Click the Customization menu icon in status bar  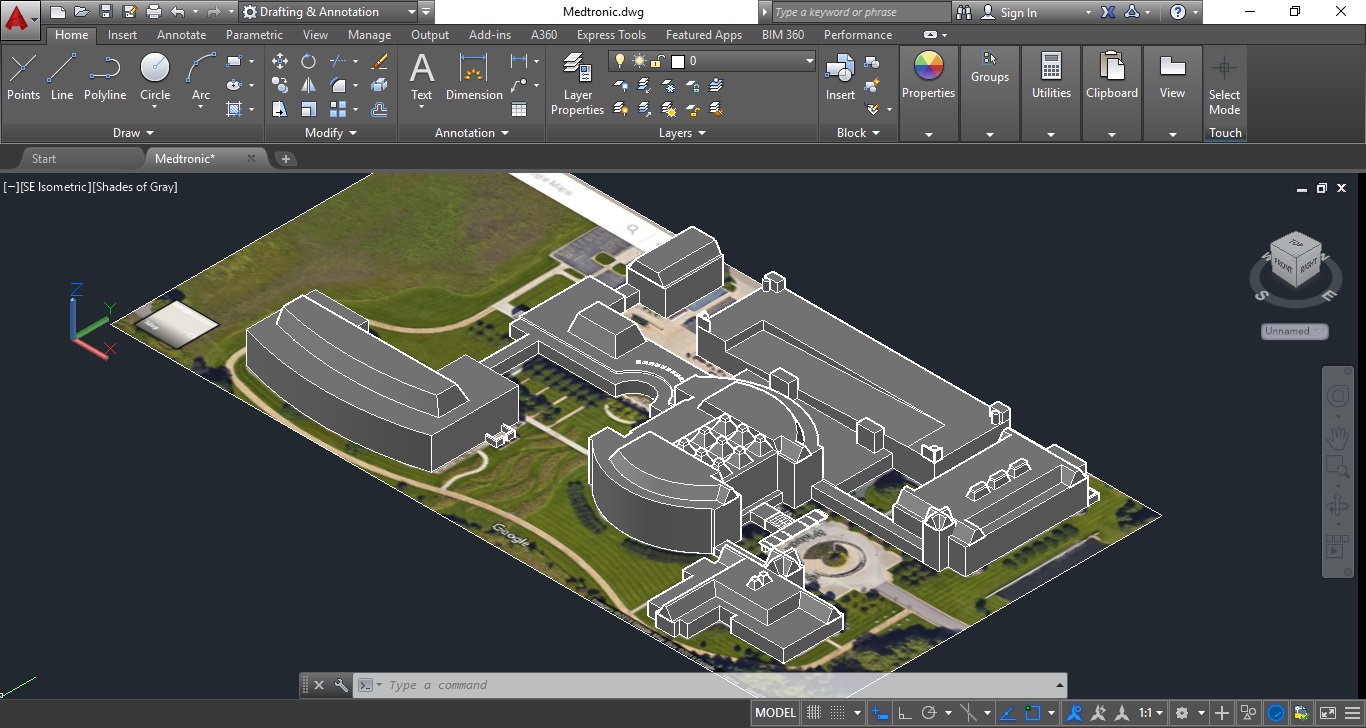1353,713
